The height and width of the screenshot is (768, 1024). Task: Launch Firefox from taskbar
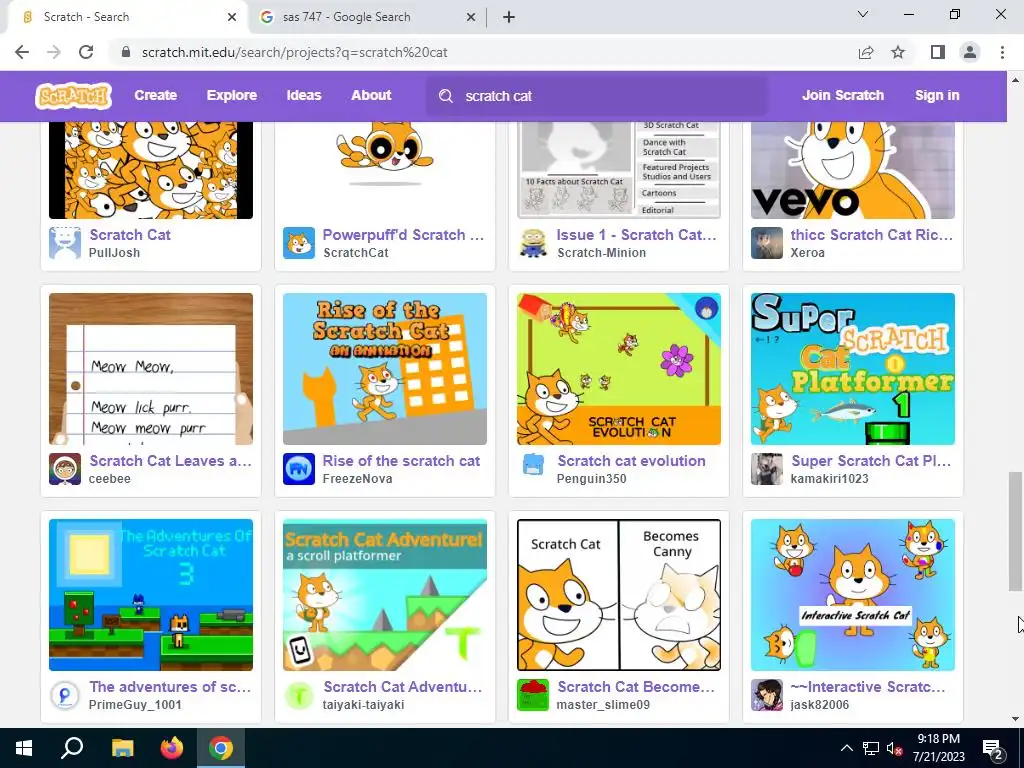[x=172, y=748]
